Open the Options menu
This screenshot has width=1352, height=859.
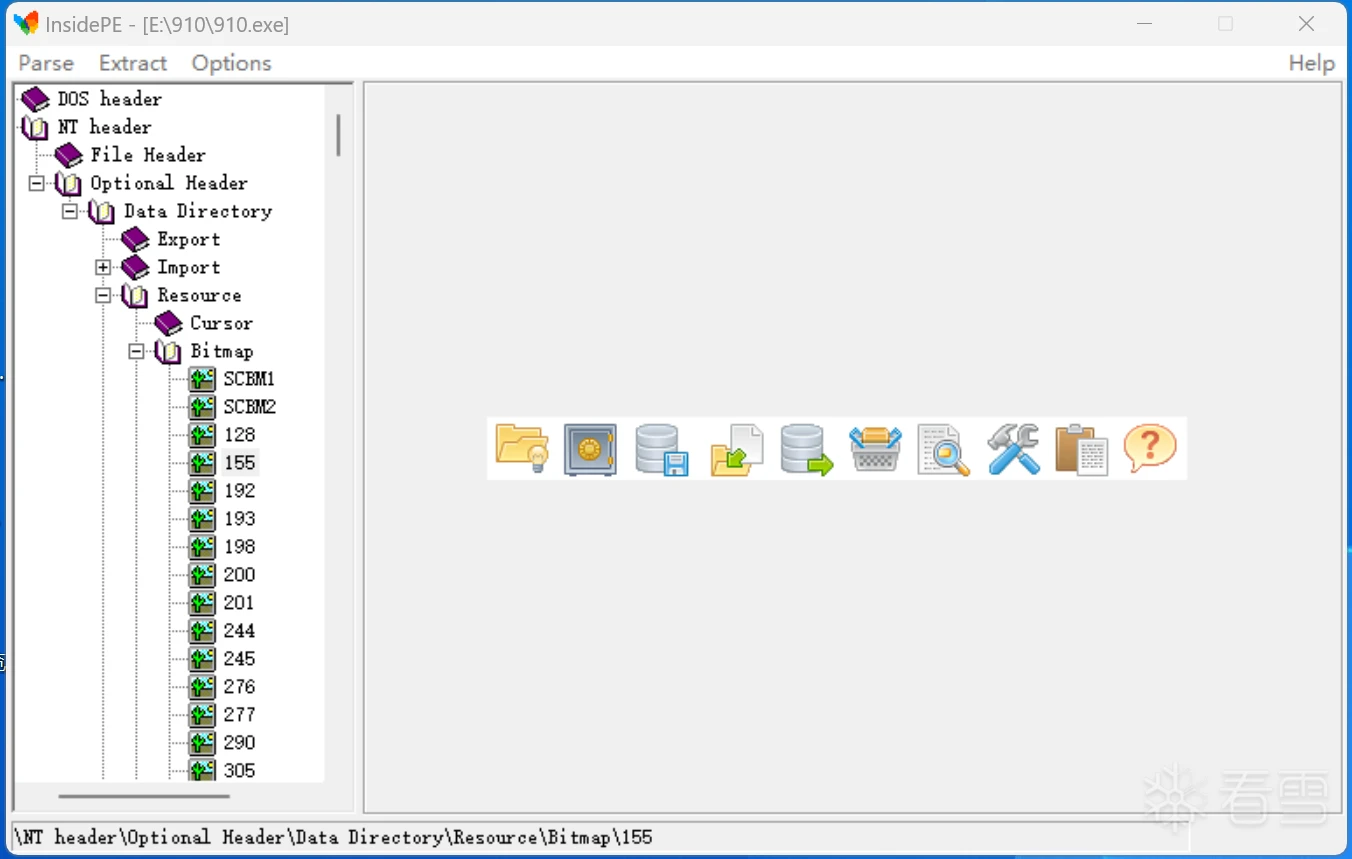231,63
